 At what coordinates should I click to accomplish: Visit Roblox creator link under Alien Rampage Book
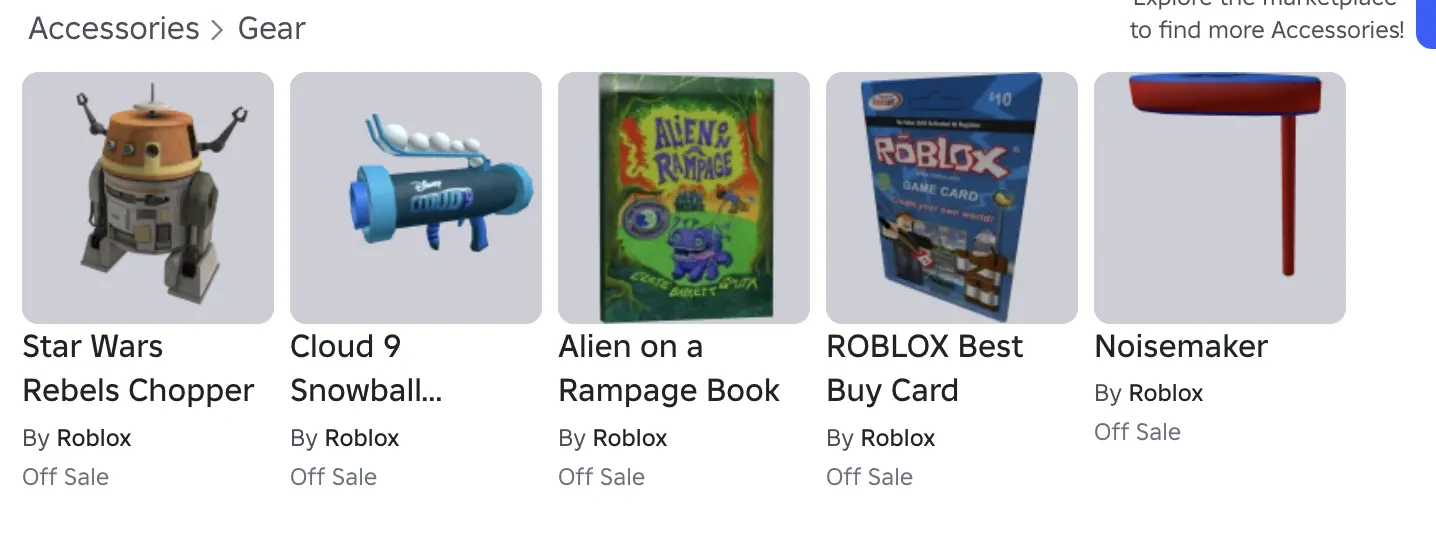(x=630, y=438)
